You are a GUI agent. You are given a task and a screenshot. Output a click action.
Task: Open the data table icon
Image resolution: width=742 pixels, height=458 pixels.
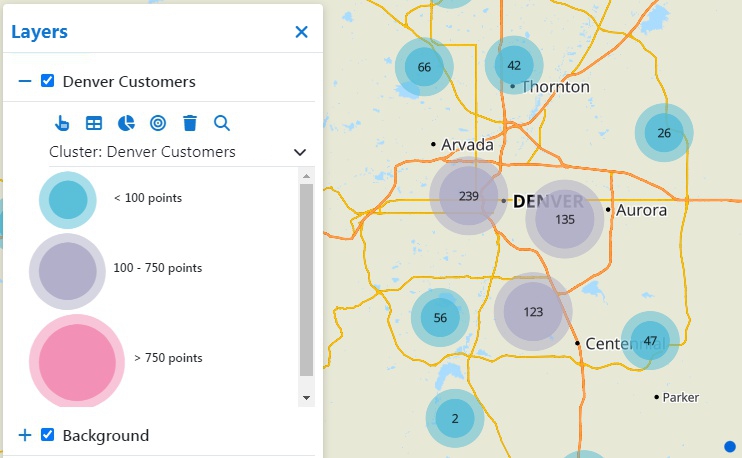click(x=94, y=123)
